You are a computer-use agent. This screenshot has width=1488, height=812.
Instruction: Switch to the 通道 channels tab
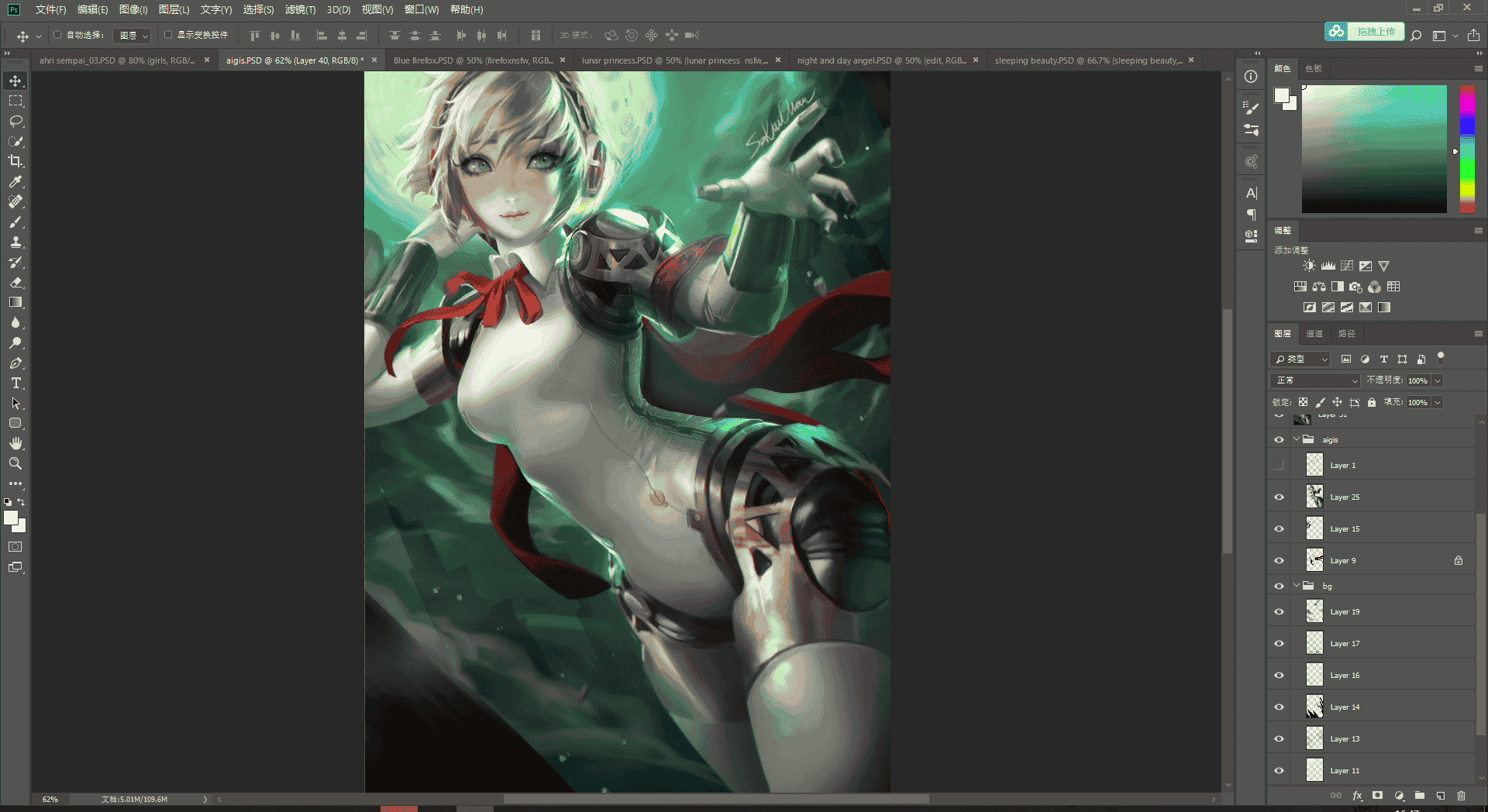1314,333
